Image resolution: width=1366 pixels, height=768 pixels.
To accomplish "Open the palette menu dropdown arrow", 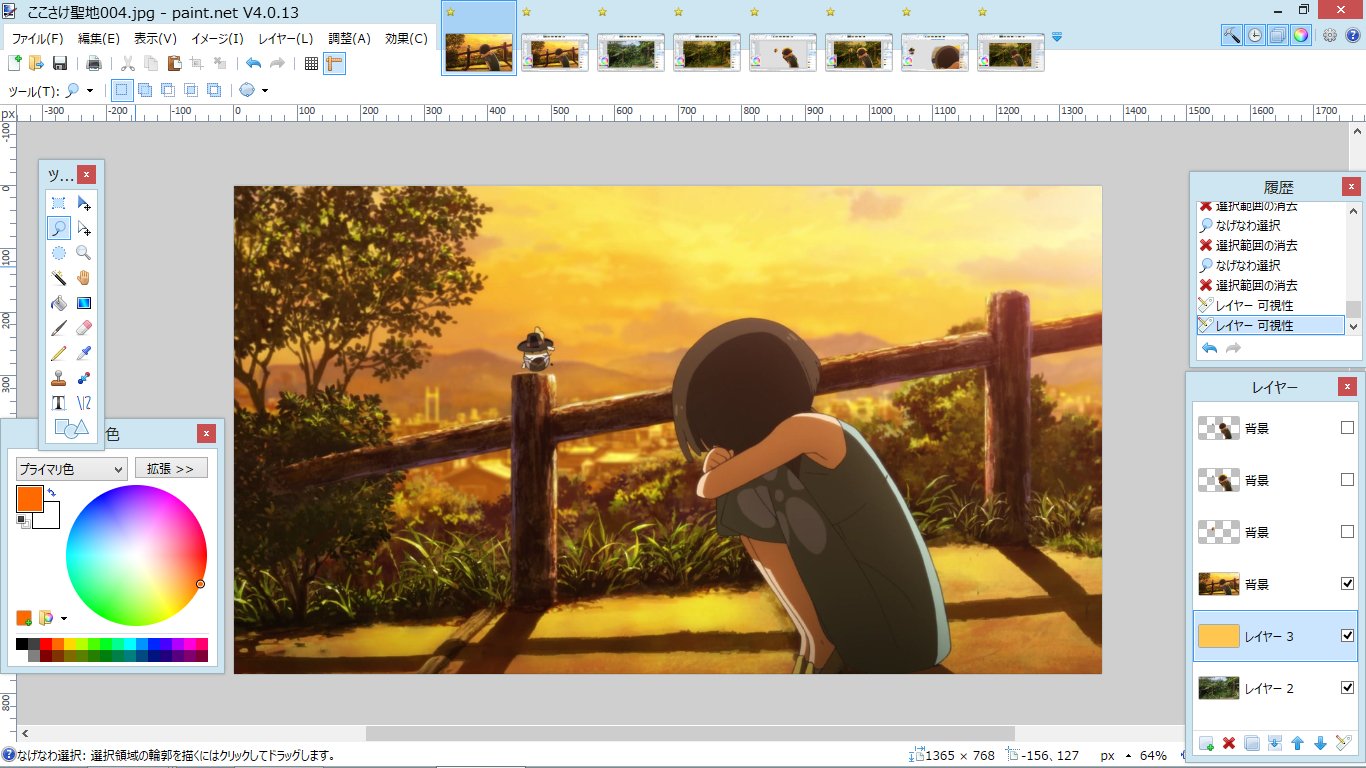I will click(64, 618).
